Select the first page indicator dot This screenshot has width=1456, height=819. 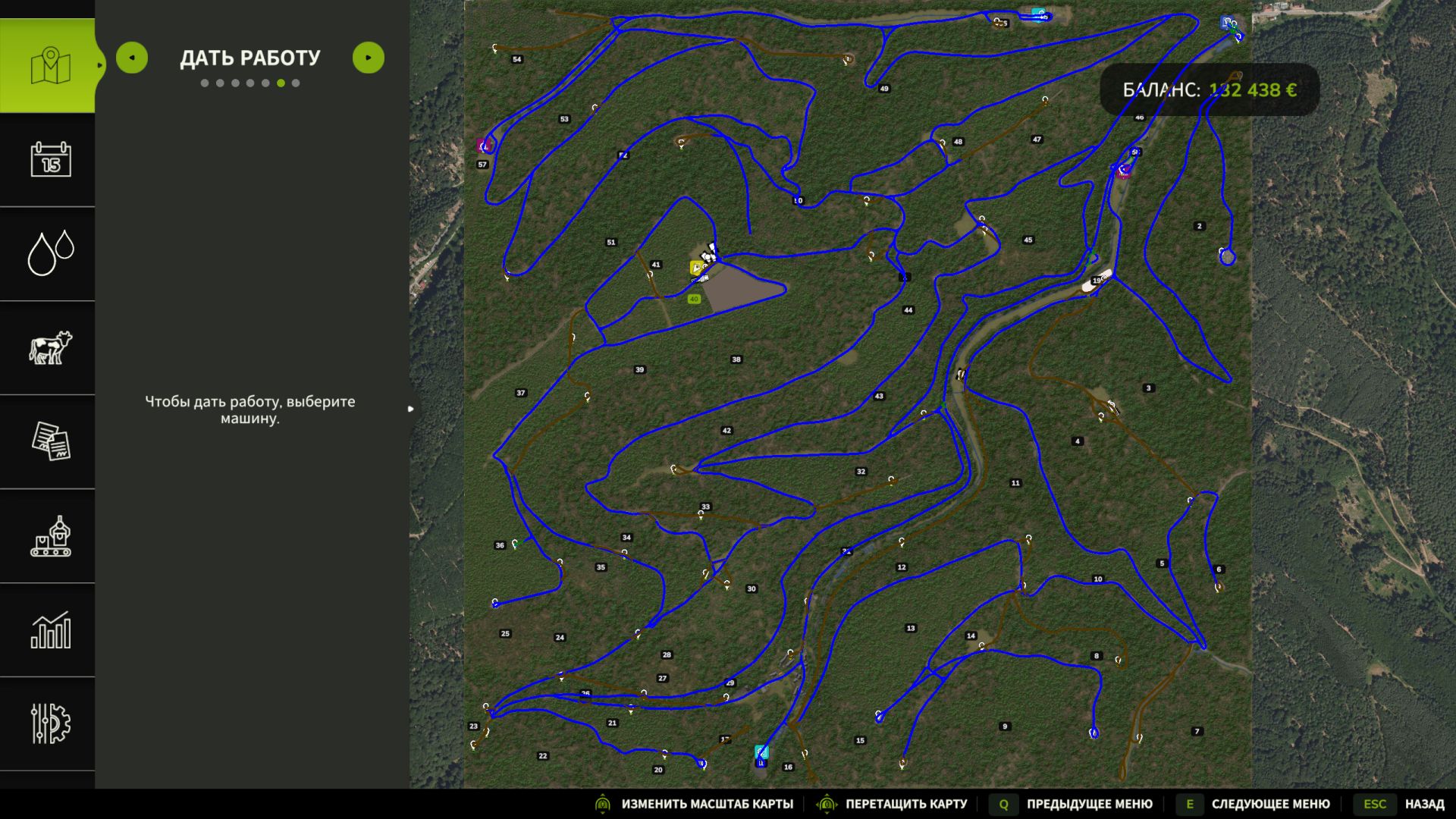click(x=205, y=83)
